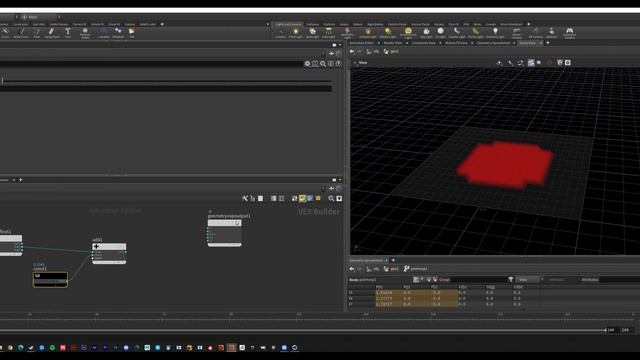Click the wrench tool in network editor toolbar
This screenshot has height=360, width=640.
pyautogui.click(x=245, y=198)
